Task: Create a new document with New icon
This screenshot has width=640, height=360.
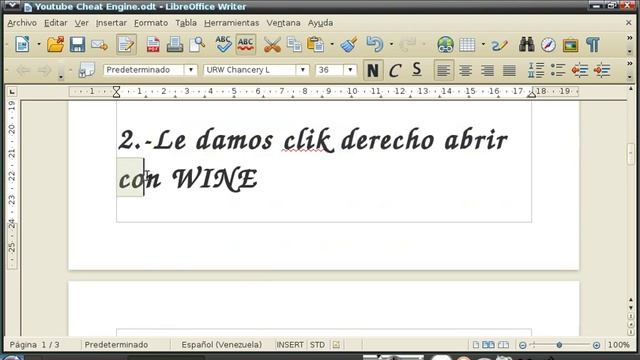Action: [x=22, y=44]
